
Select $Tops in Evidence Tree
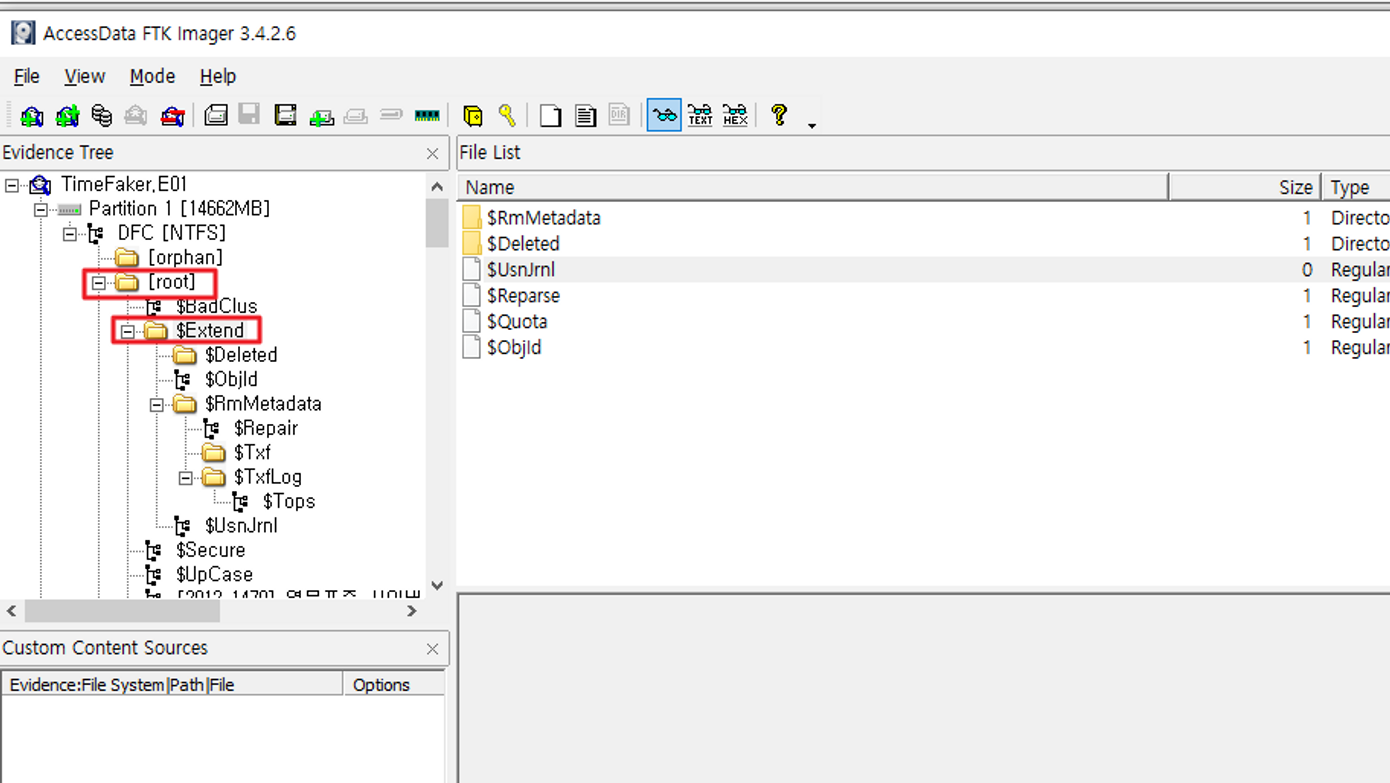[x=289, y=501]
